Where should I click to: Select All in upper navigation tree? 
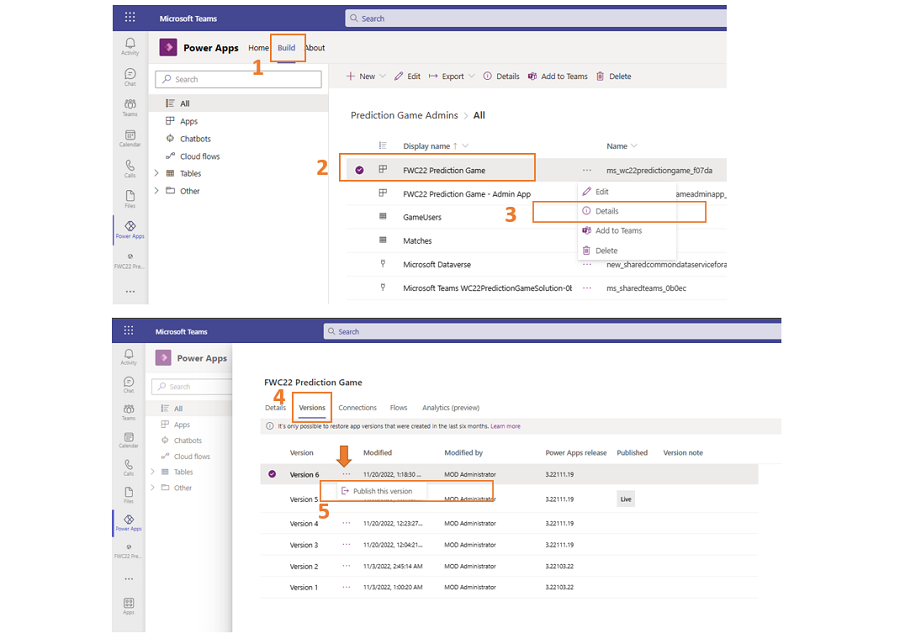[238, 103]
